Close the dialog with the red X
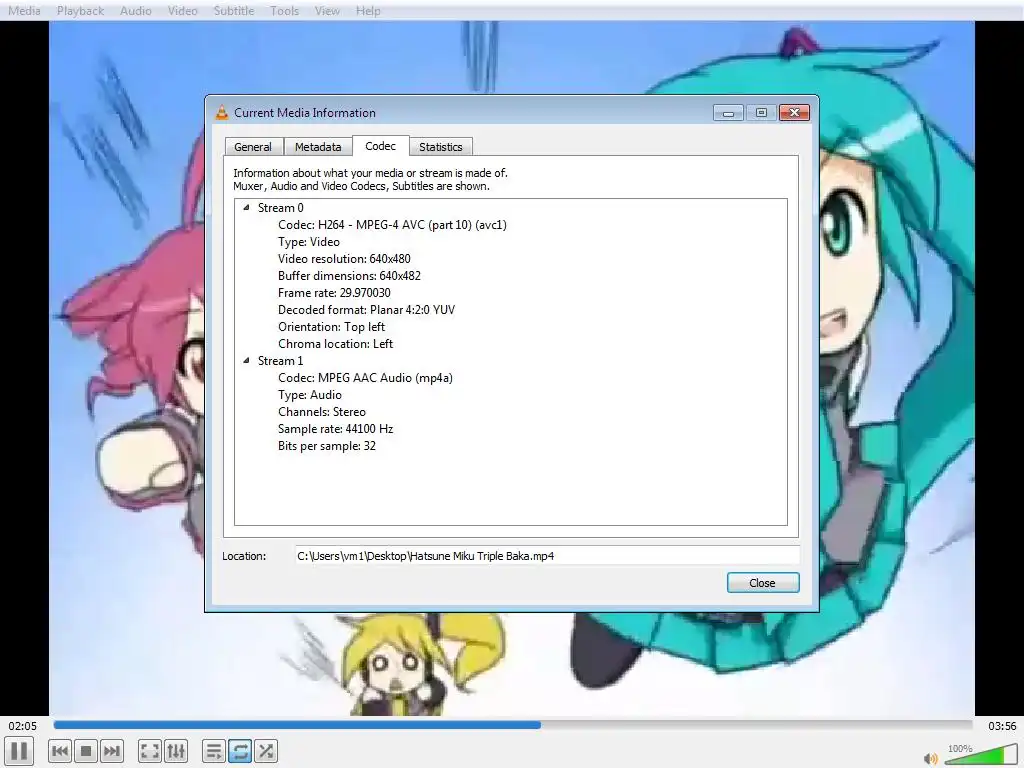 tap(794, 113)
